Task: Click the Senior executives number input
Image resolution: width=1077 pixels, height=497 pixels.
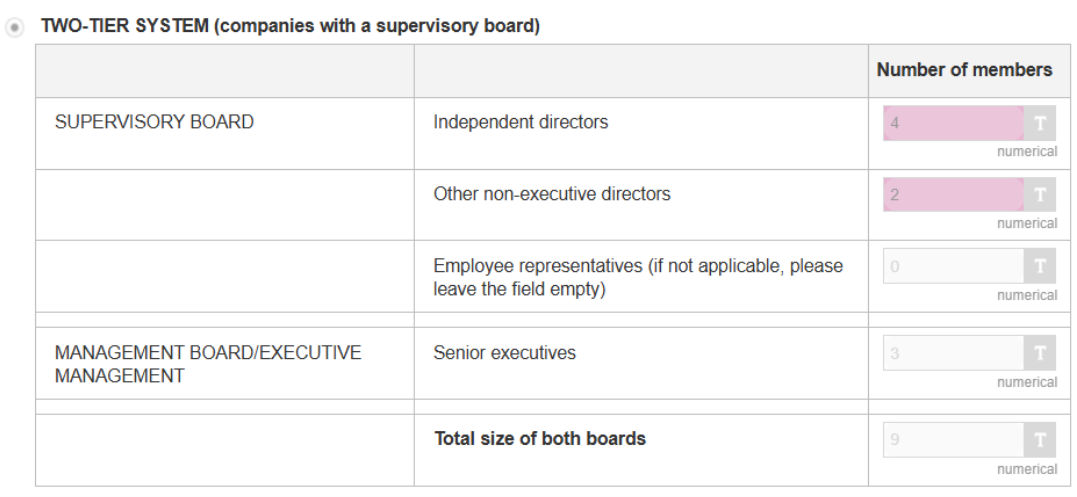Action: pyautogui.click(x=952, y=353)
